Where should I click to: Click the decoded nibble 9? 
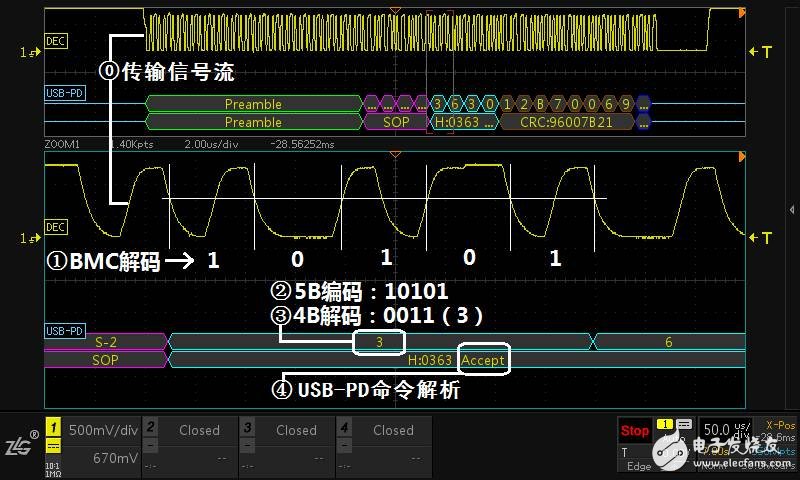pos(626,104)
